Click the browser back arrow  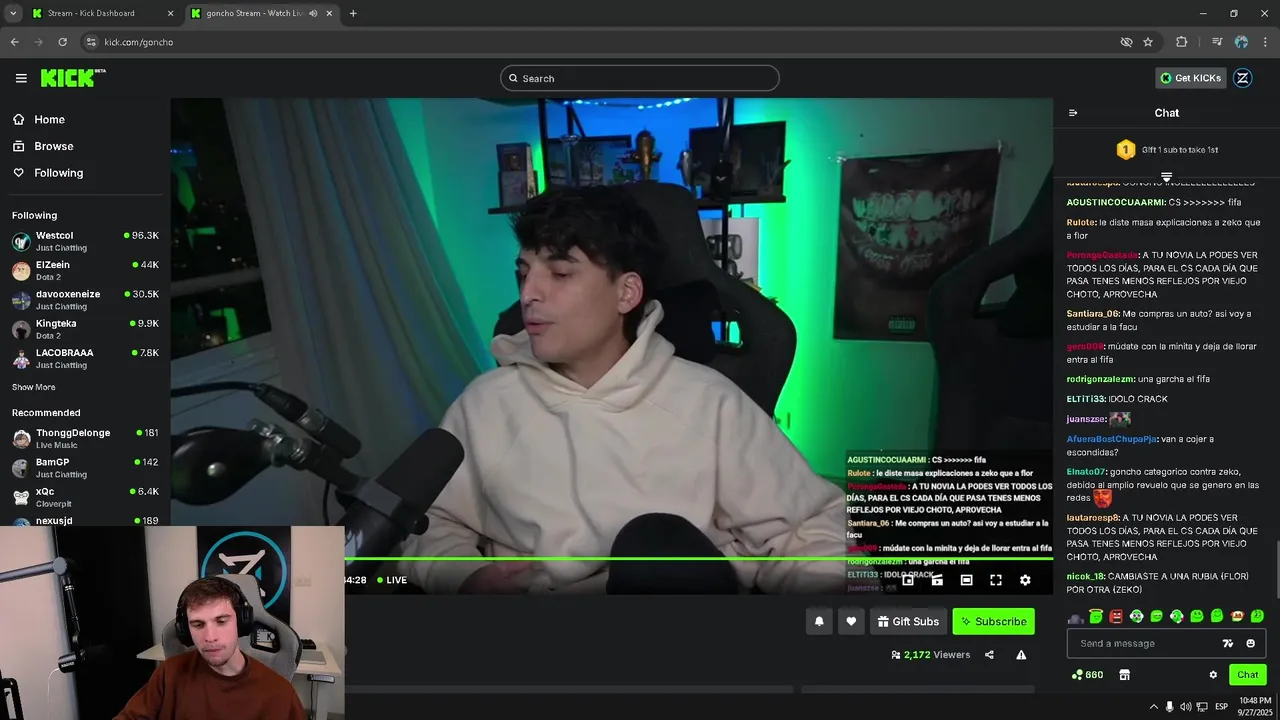tap(14, 42)
